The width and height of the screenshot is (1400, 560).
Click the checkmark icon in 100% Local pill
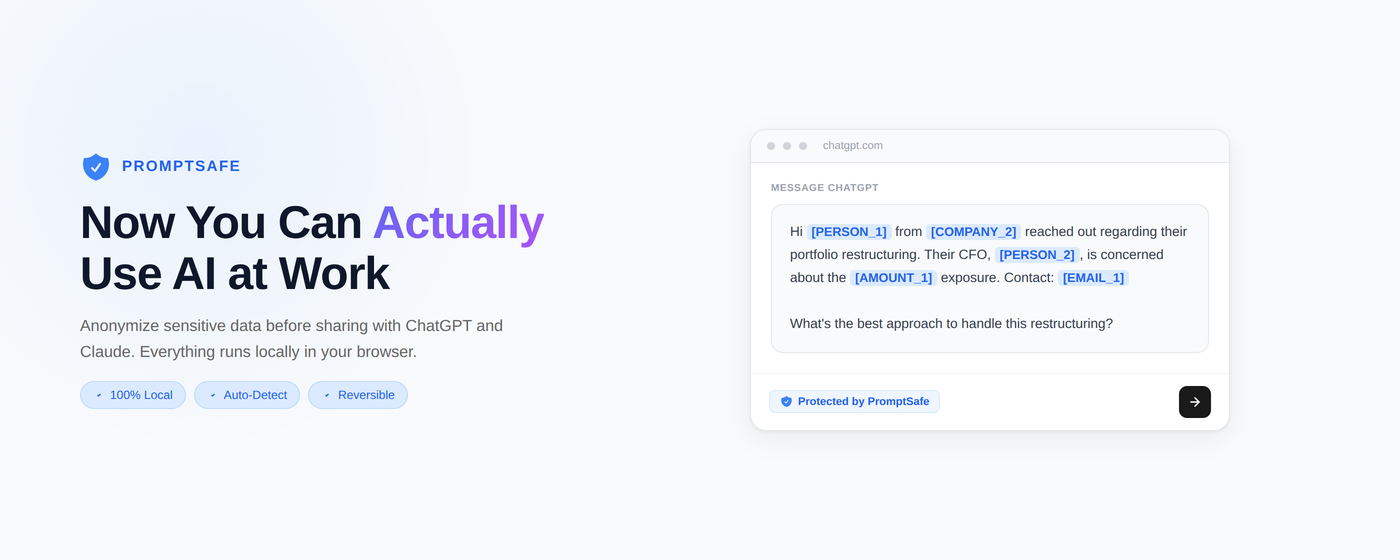click(x=99, y=395)
